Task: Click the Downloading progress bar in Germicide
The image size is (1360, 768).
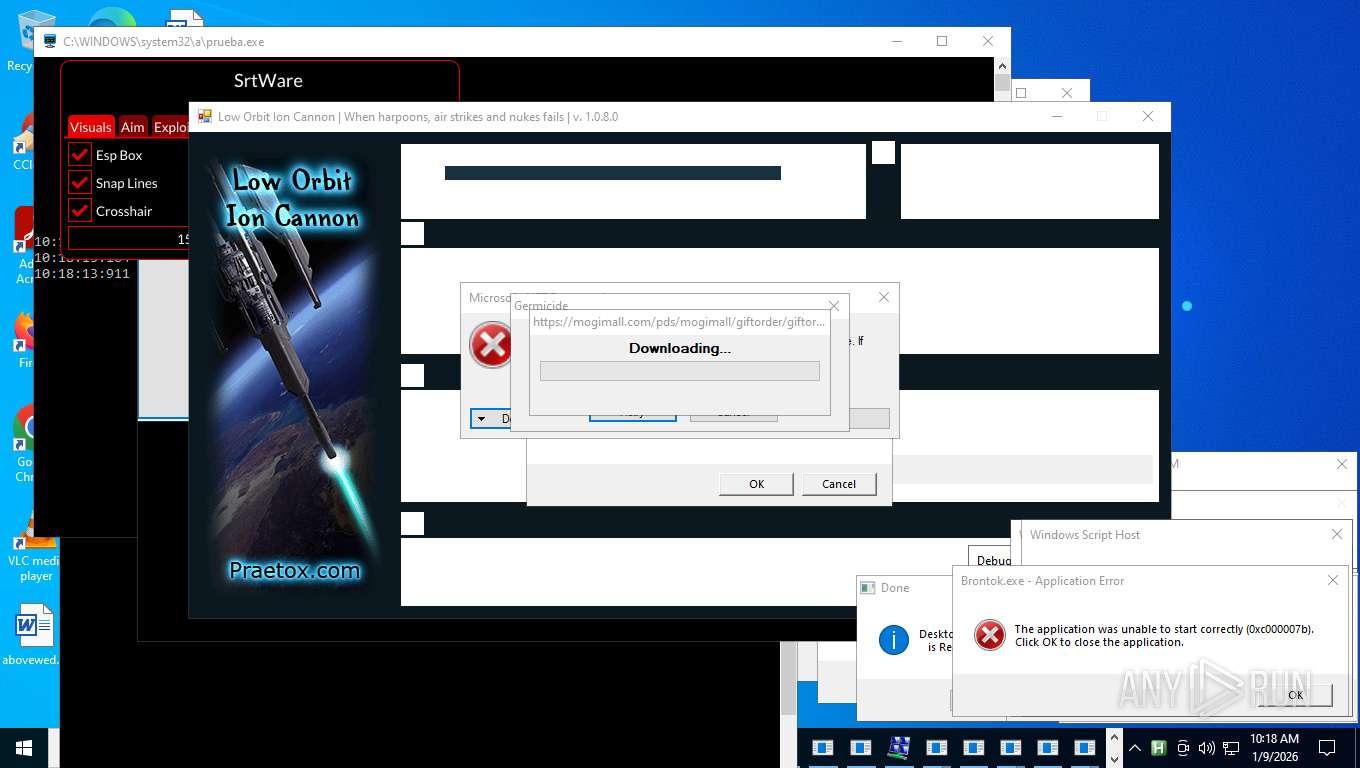Action: [x=679, y=371]
